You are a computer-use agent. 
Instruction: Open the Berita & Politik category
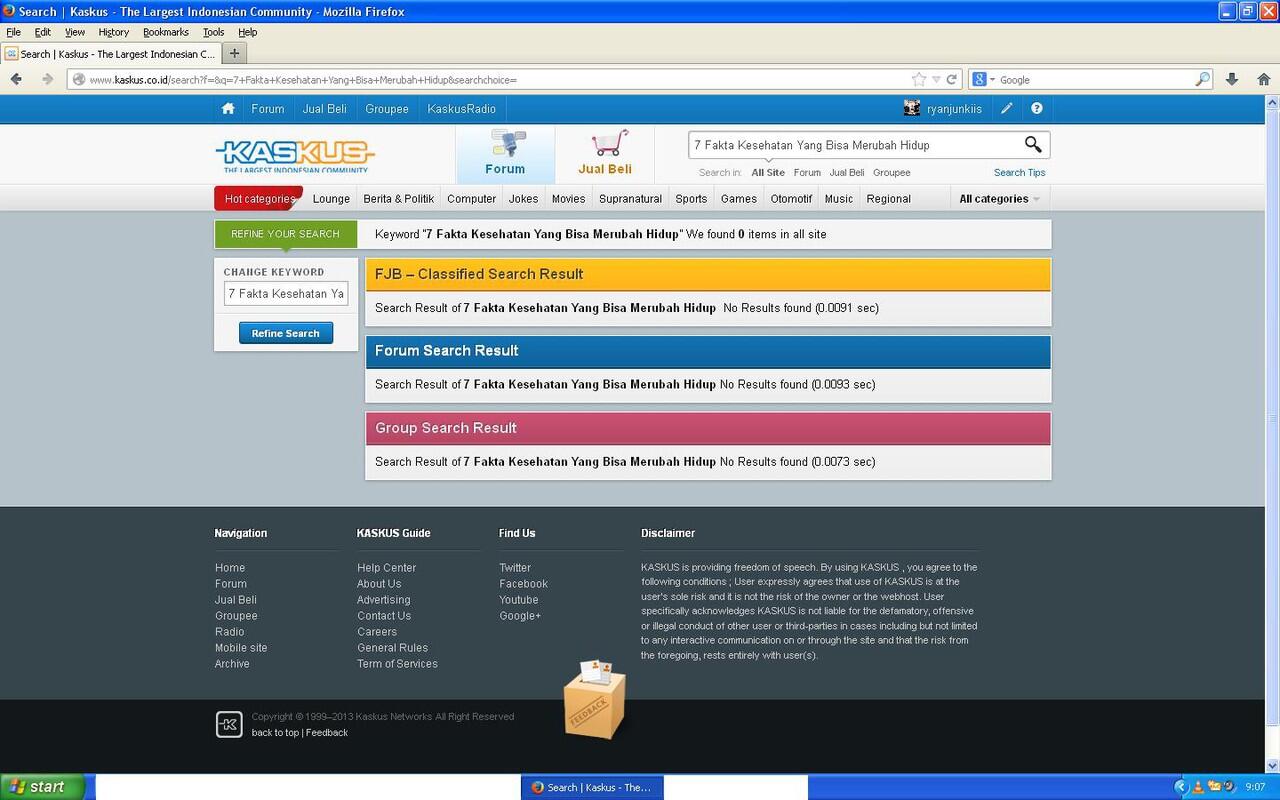399,199
